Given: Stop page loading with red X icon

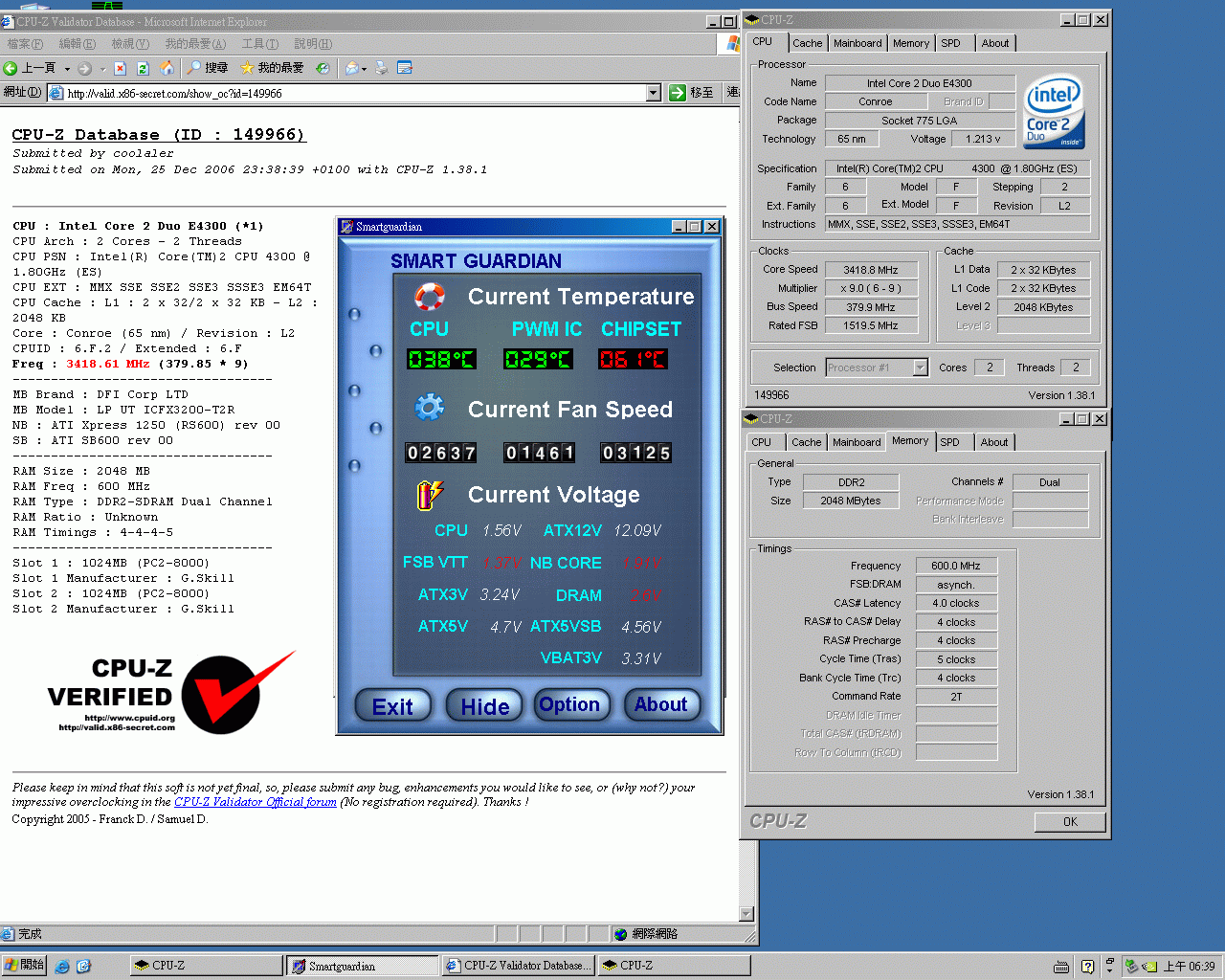Looking at the screenshot, I should click(120, 68).
